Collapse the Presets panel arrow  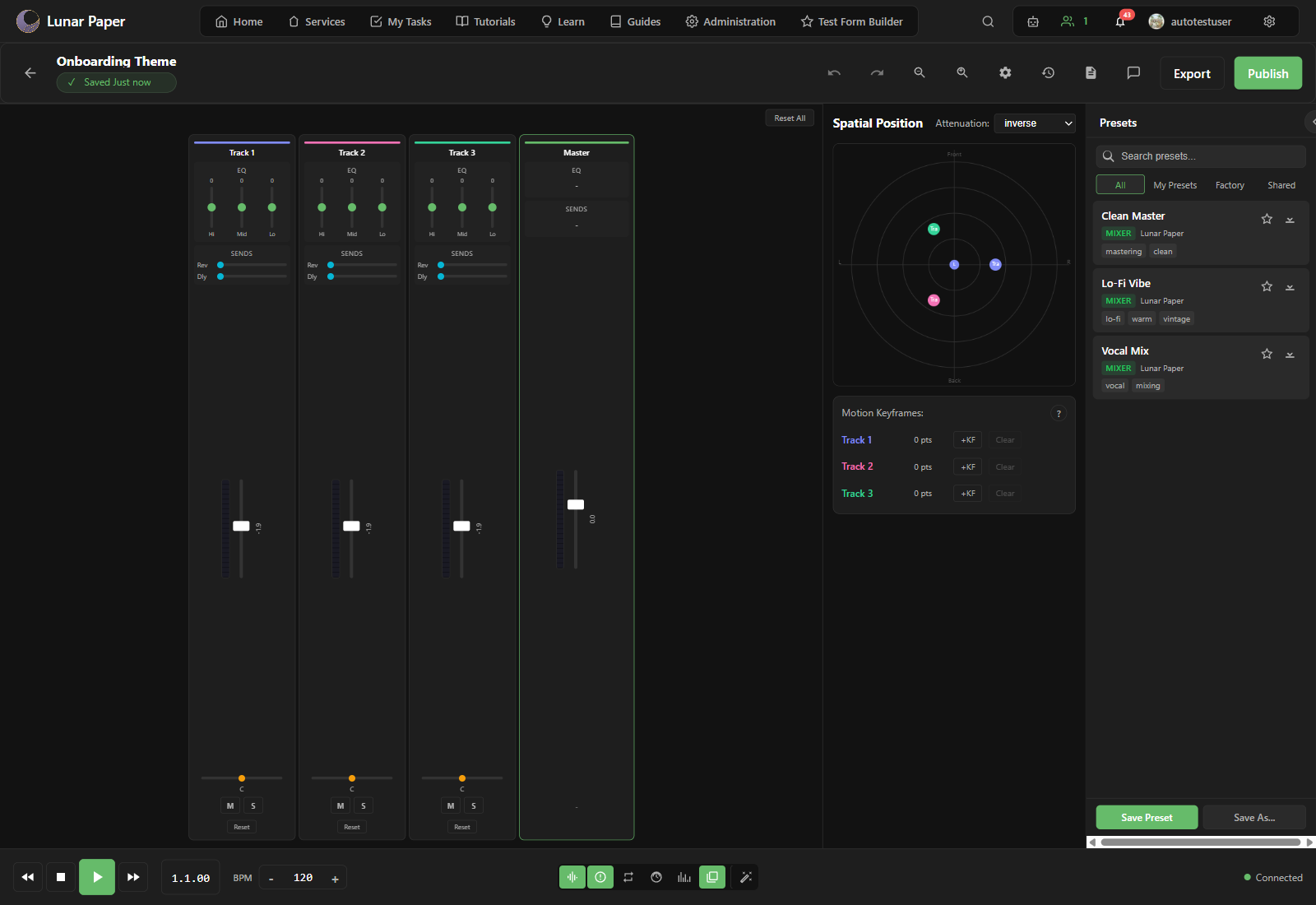pos(1311,122)
